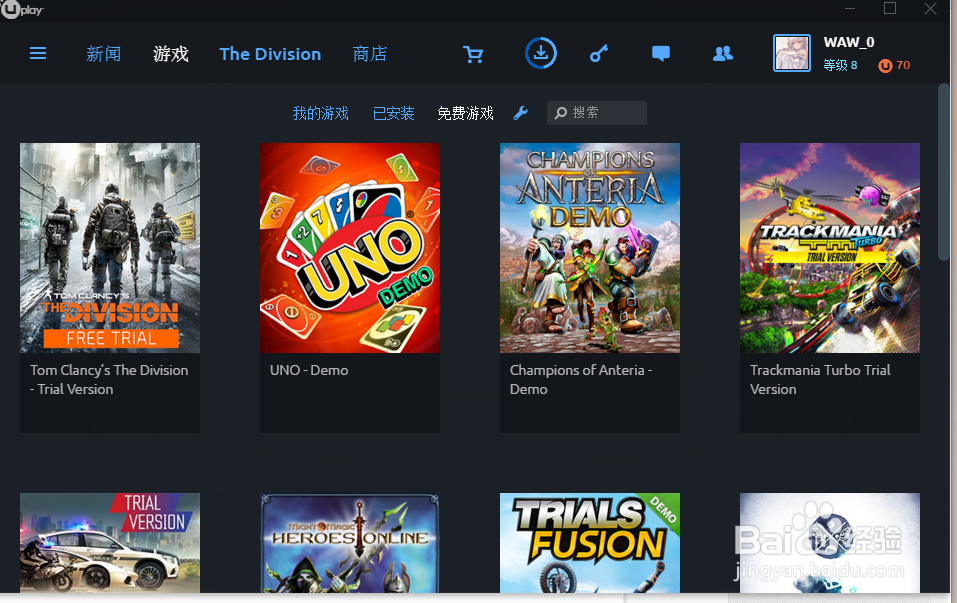Open the police car Trial Version cover
Viewport: 957px width, 603px height.
[x=110, y=543]
